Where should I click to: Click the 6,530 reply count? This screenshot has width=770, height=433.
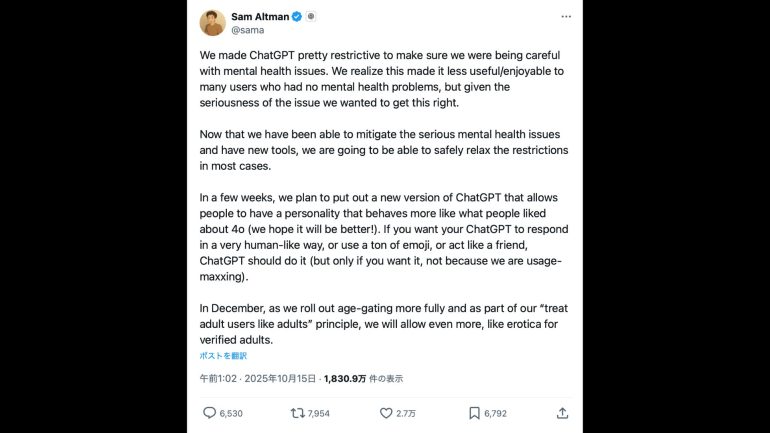point(231,413)
